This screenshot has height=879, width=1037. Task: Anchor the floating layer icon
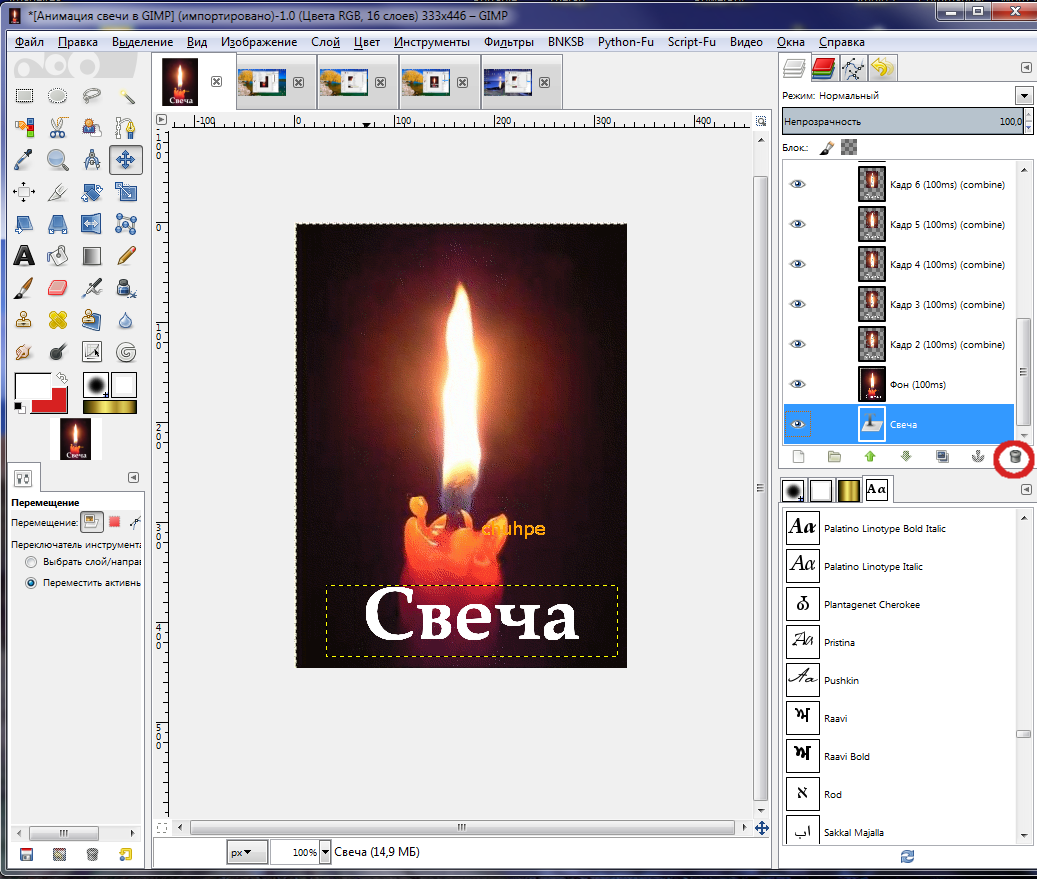(978, 457)
